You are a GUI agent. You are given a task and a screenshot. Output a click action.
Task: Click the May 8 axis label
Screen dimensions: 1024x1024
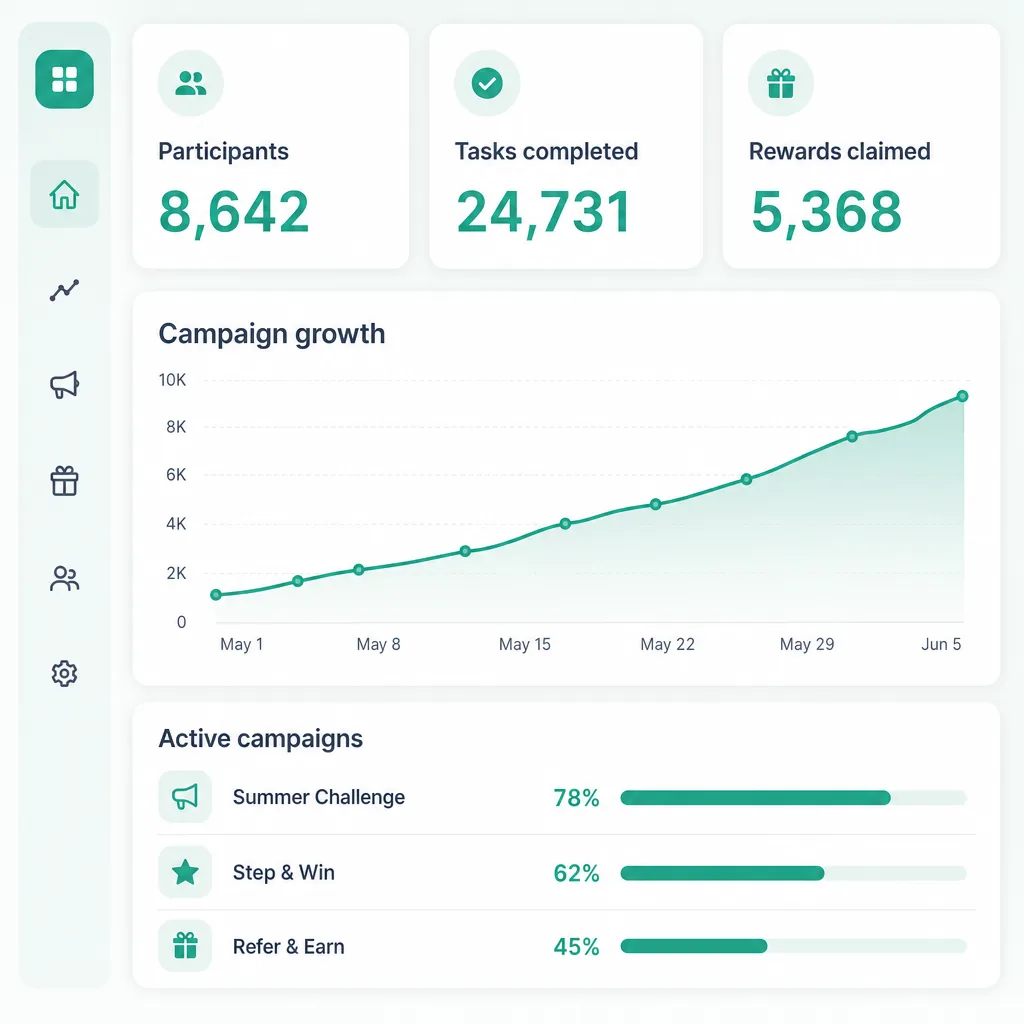tap(378, 644)
